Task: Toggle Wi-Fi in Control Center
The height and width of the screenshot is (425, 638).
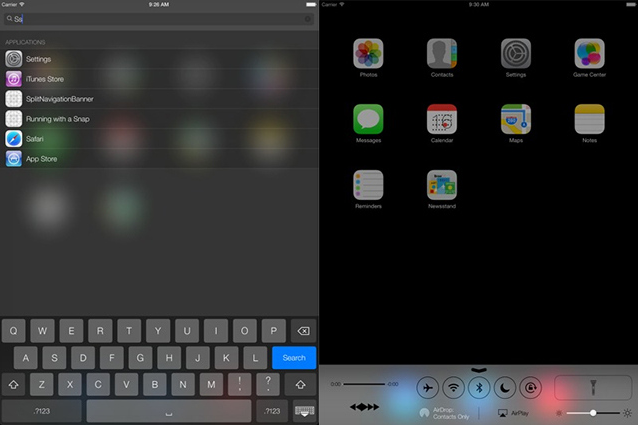Action: tap(453, 387)
